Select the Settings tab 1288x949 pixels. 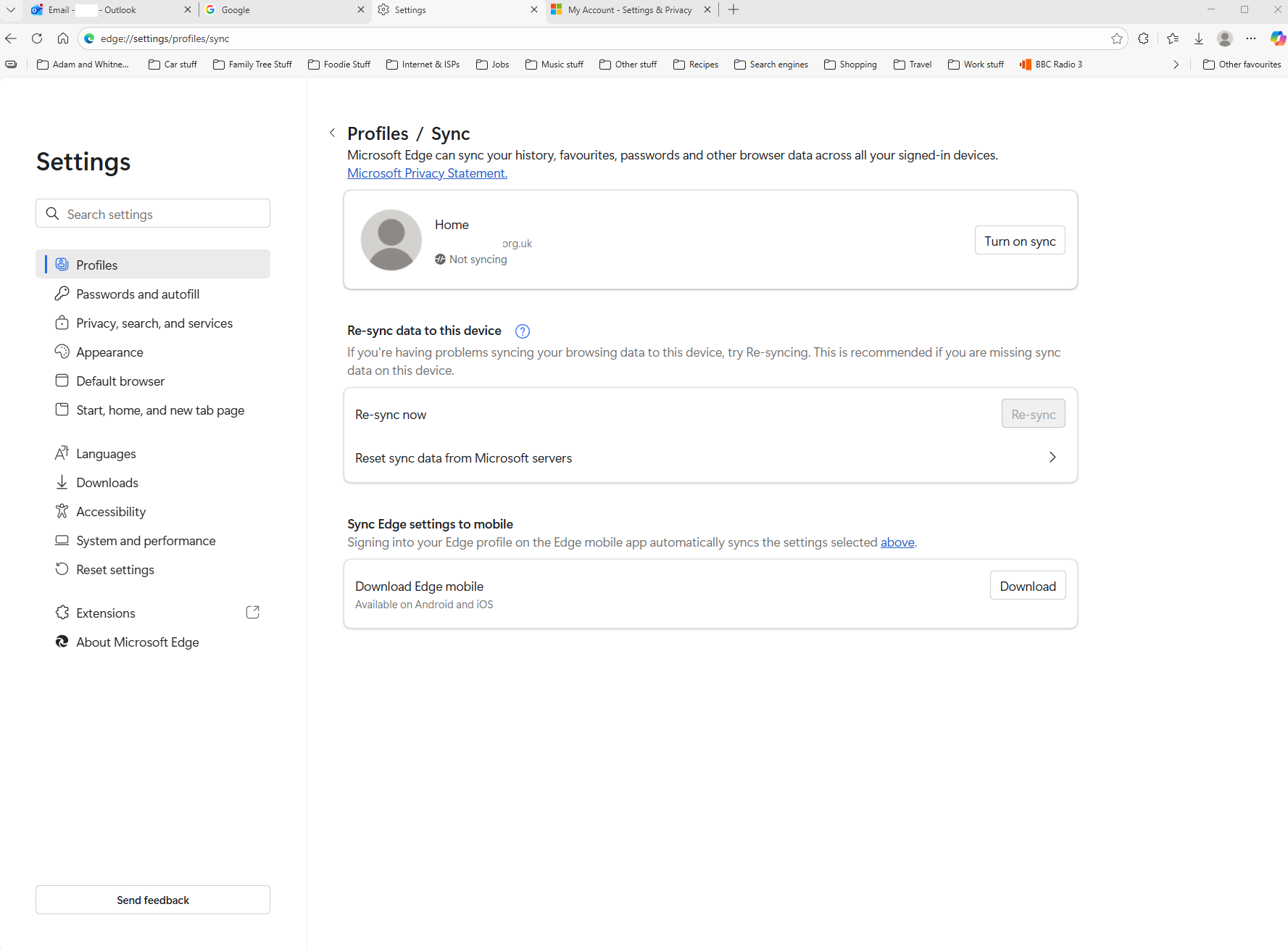coord(458,9)
